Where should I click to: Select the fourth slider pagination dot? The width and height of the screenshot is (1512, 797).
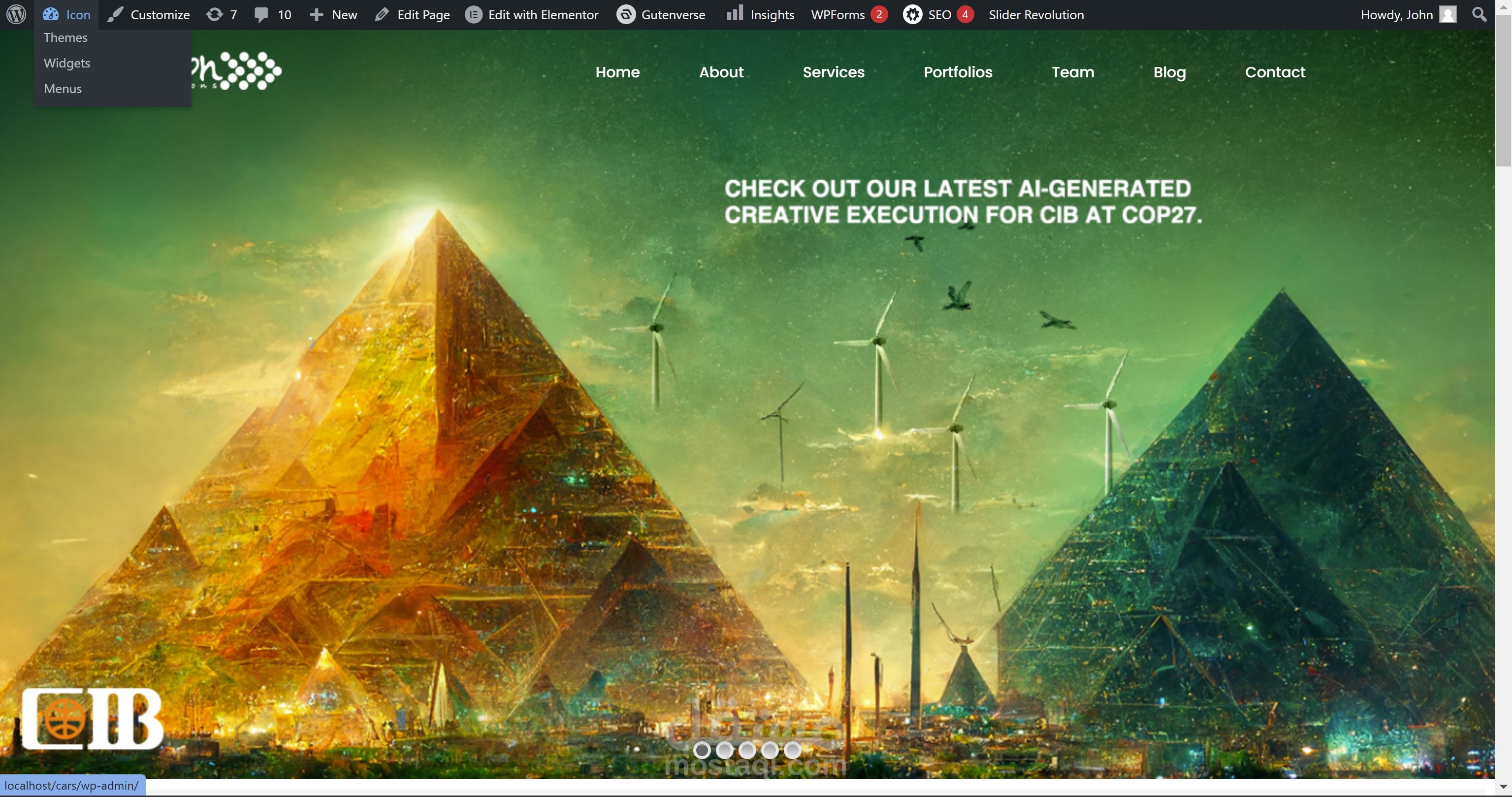coord(770,750)
